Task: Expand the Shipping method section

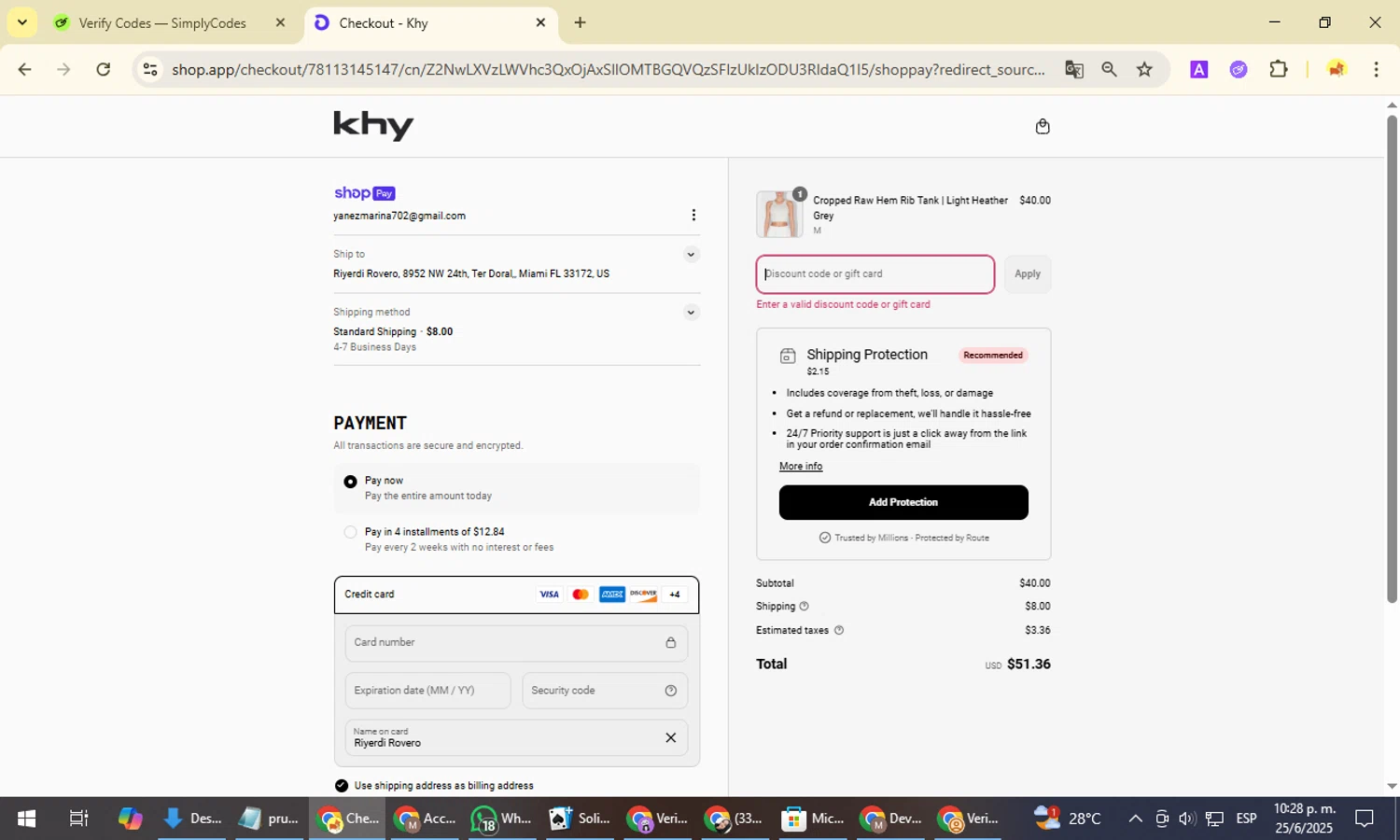Action: [x=691, y=313]
